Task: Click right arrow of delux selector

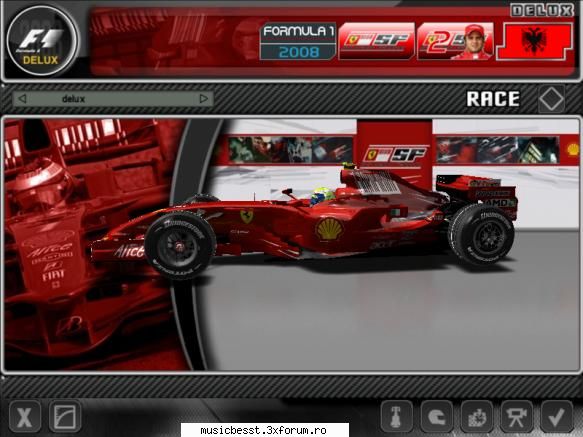Action: point(203,99)
